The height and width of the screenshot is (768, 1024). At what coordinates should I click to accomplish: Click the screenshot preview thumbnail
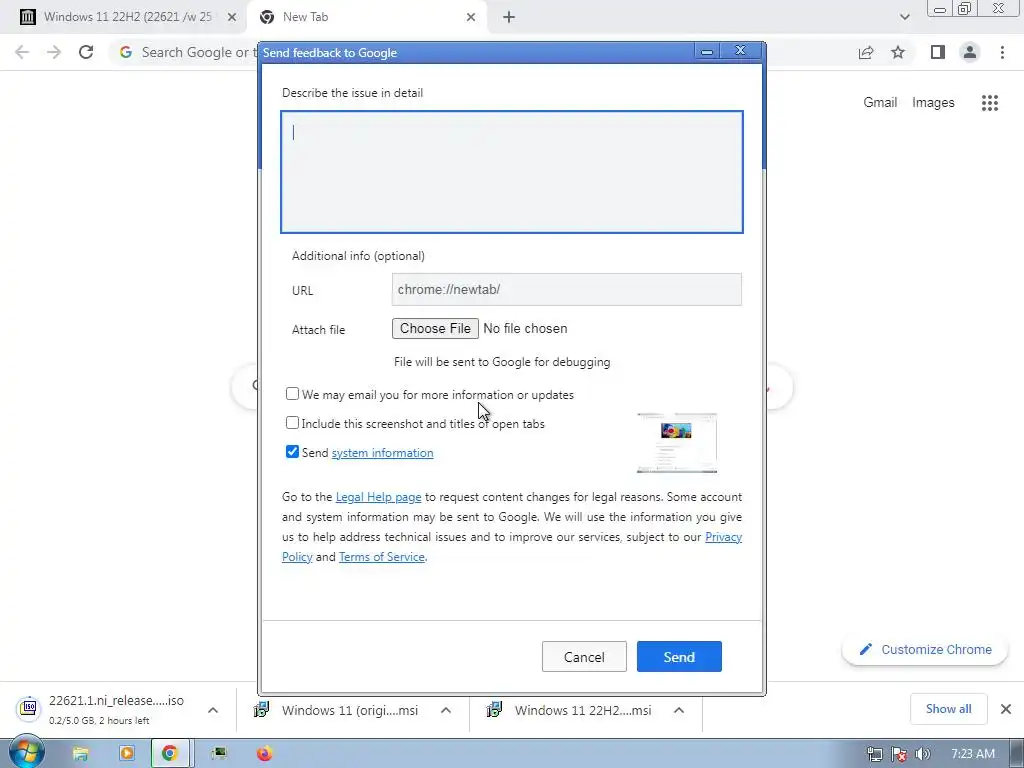click(x=677, y=443)
